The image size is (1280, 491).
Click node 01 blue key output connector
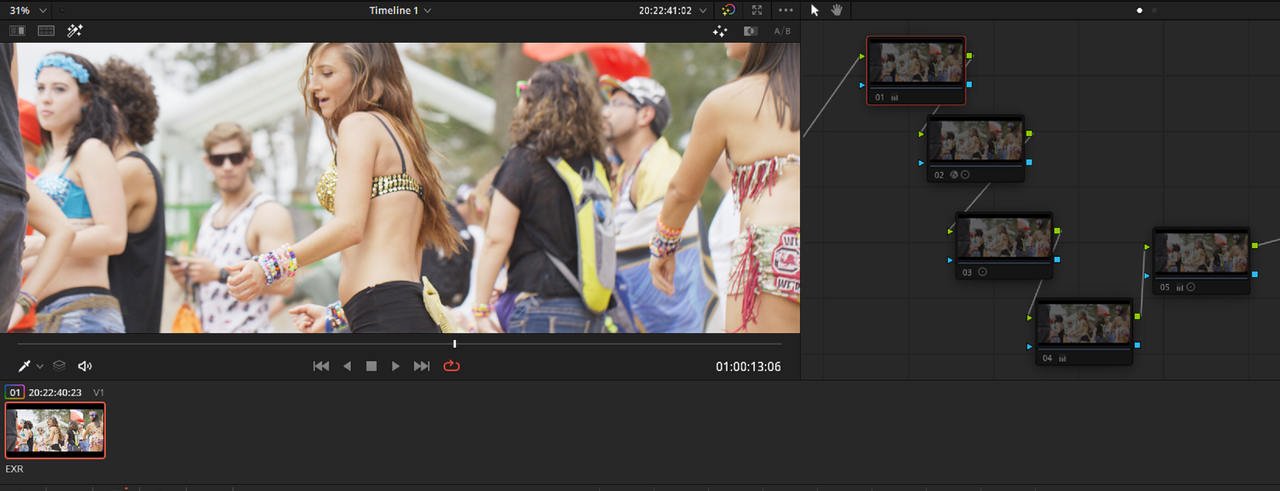pyautogui.click(x=970, y=84)
